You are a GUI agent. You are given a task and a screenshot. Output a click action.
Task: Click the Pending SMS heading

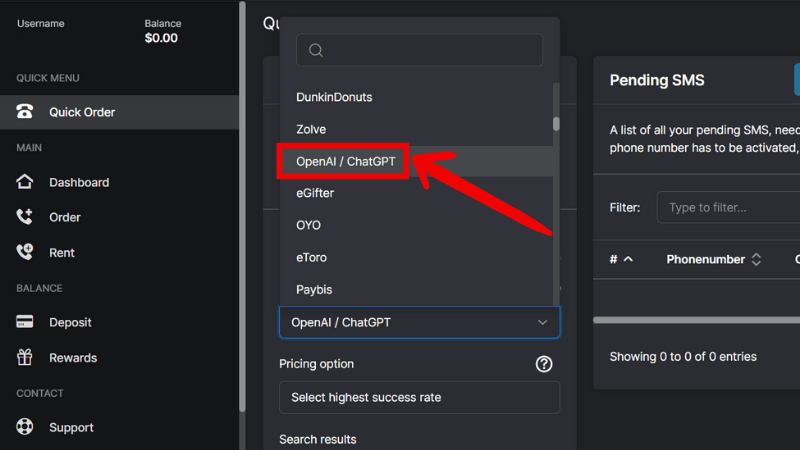(x=657, y=80)
